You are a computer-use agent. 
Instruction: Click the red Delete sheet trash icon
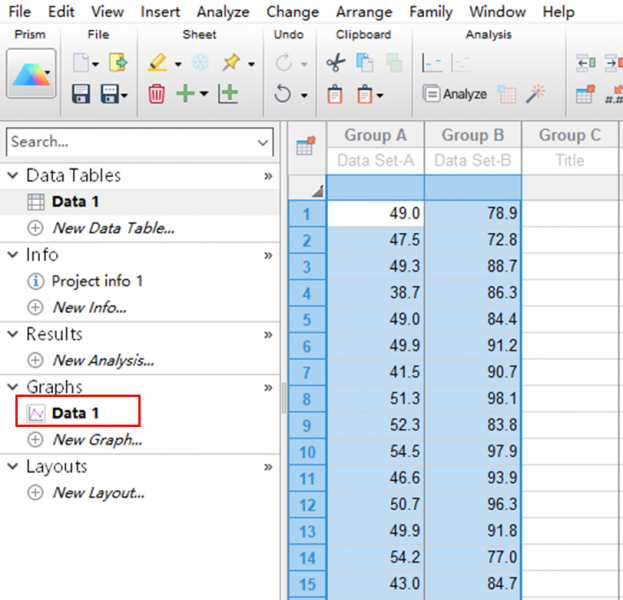pyautogui.click(x=157, y=95)
